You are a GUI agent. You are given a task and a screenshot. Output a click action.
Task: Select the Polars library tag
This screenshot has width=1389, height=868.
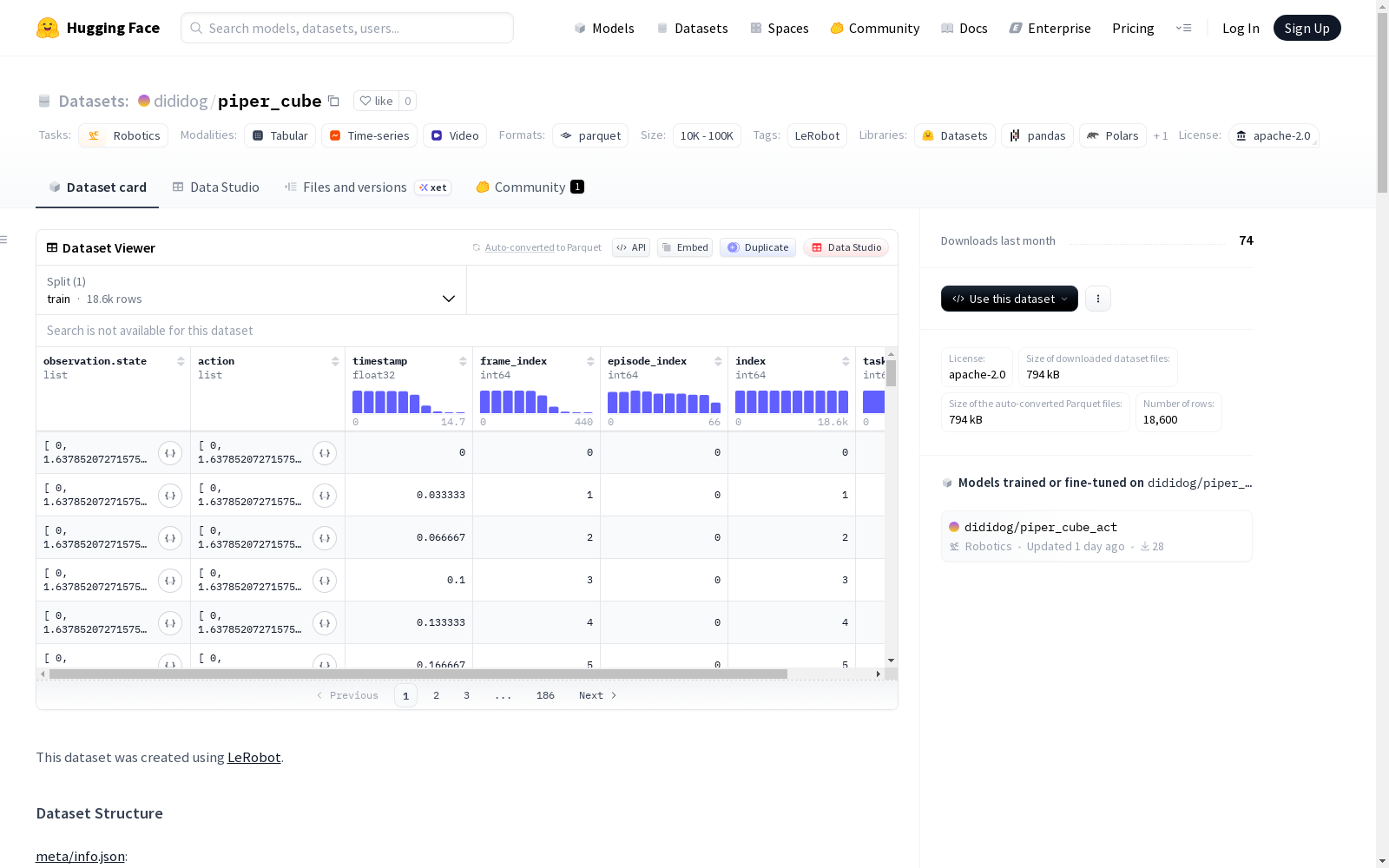1113,135
